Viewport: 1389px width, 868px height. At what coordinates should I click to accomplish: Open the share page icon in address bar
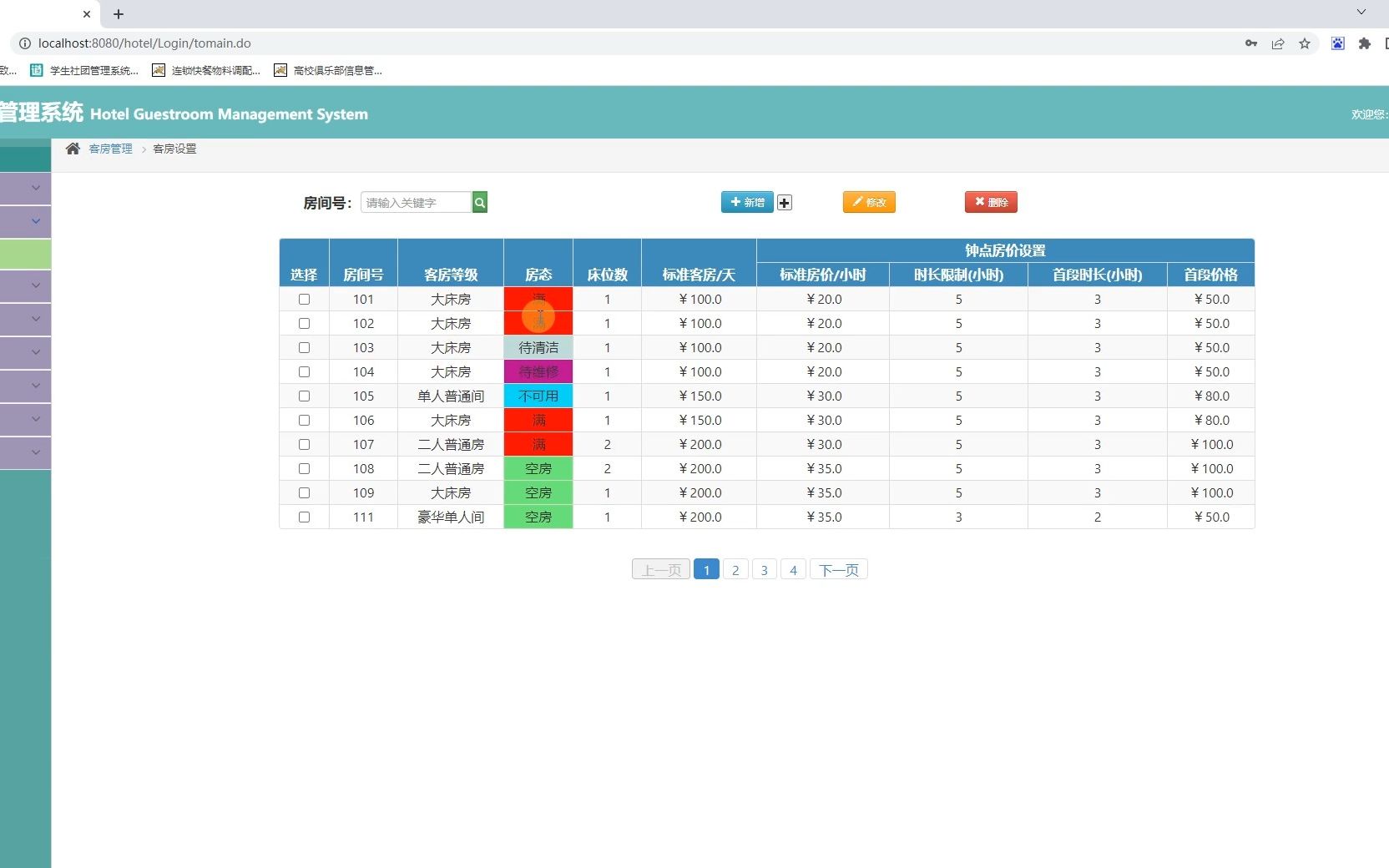pyautogui.click(x=1278, y=43)
